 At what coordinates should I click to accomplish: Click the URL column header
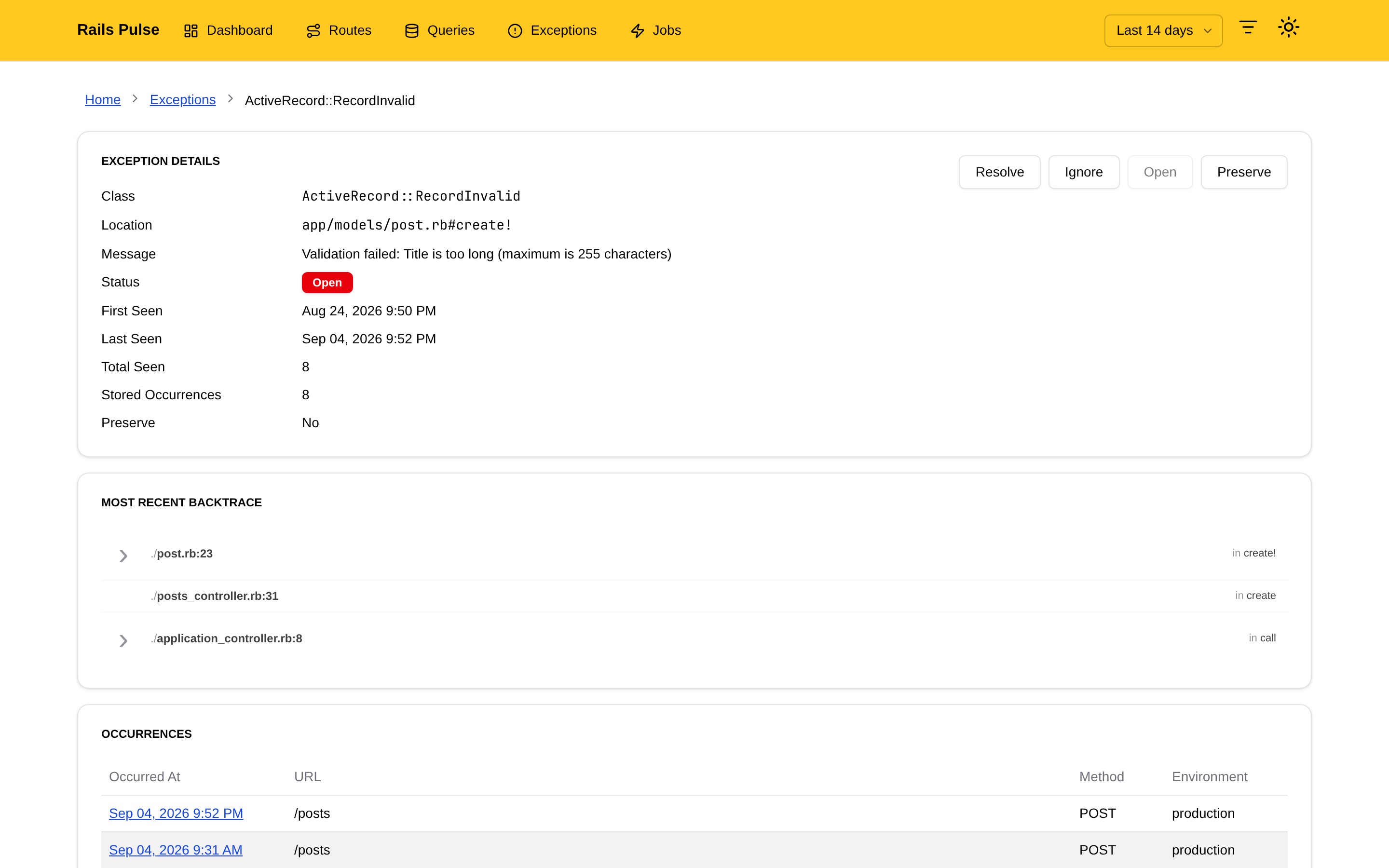pyautogui.click(x=308, y=777)
